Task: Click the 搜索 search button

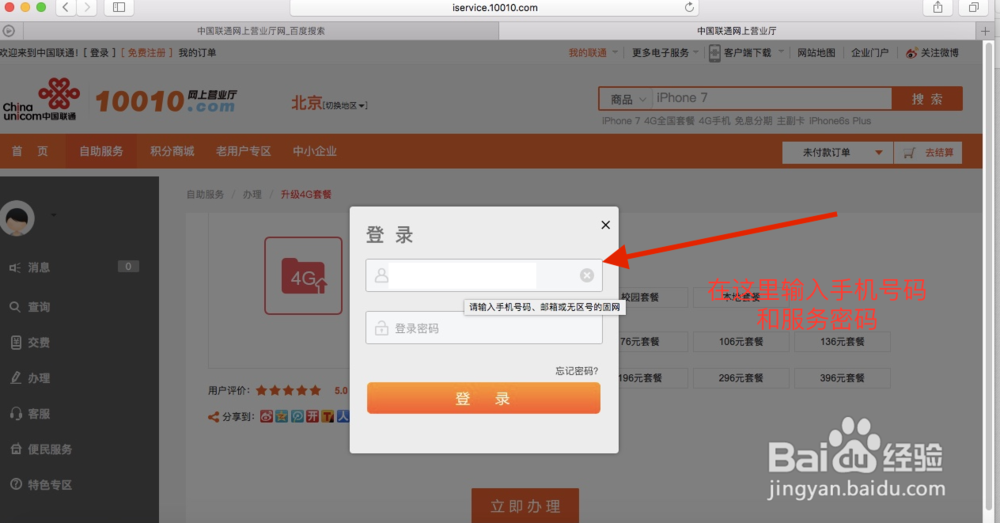Action: pyautogui.click(x=927, y=99)
